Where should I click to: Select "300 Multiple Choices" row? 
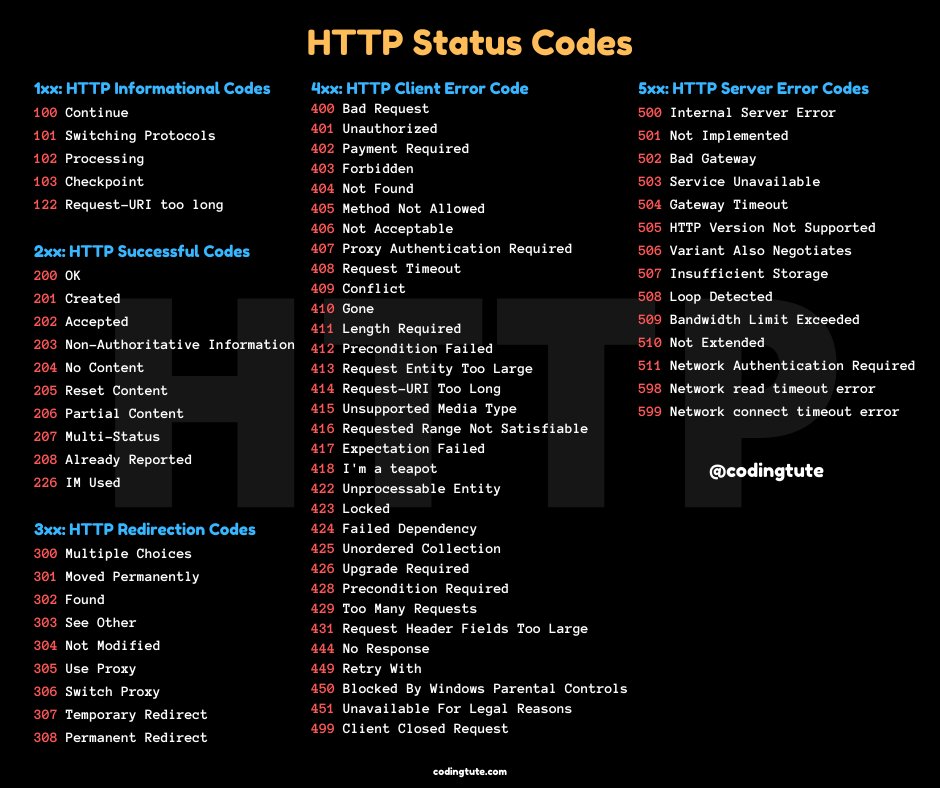click(113, 554)
